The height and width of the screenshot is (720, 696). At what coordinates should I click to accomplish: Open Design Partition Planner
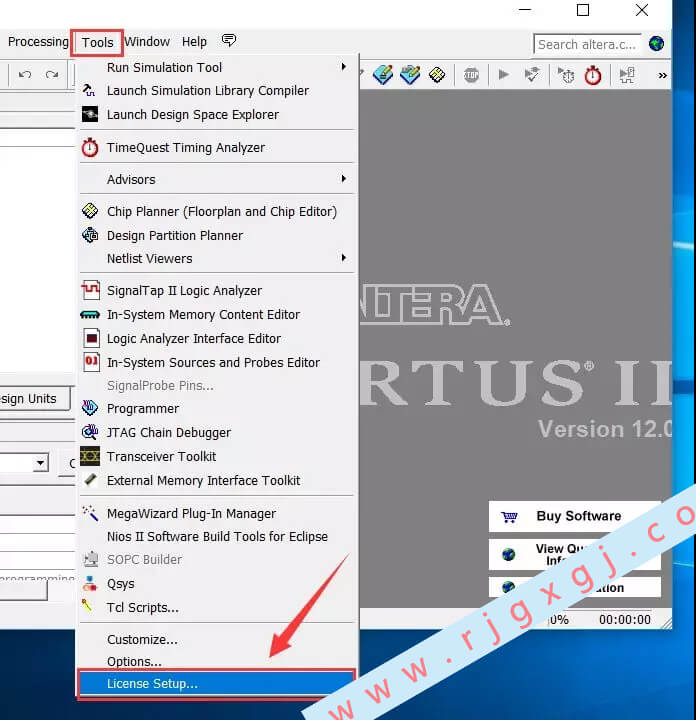217,236
